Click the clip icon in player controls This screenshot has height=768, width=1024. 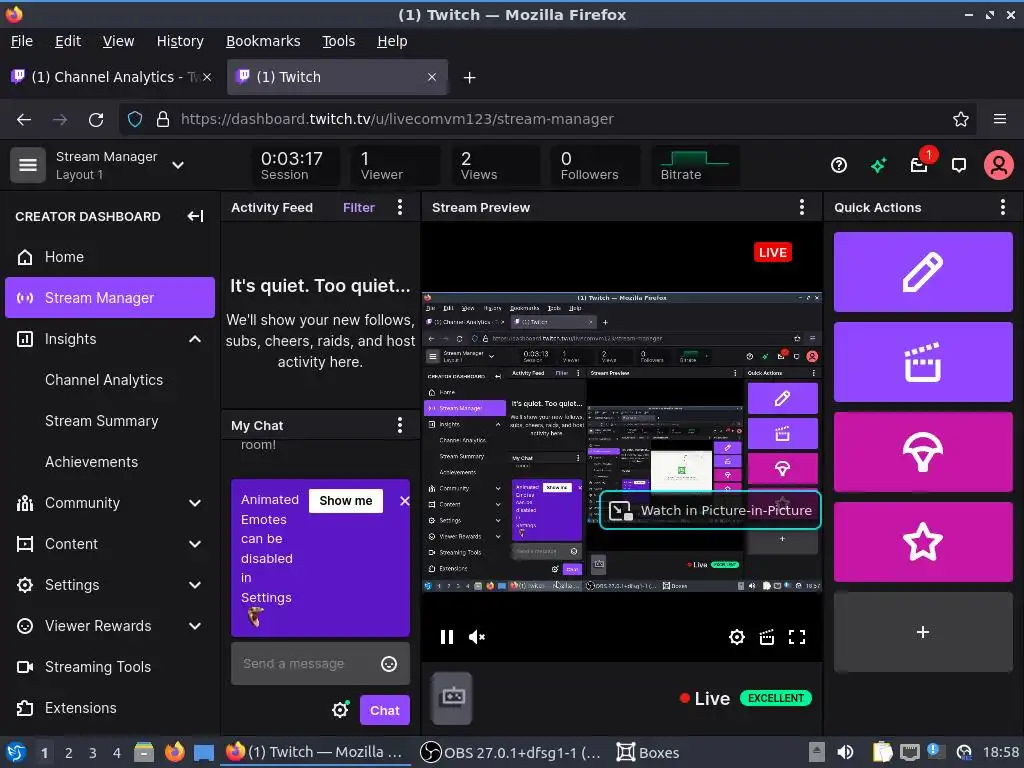point(767,637)
